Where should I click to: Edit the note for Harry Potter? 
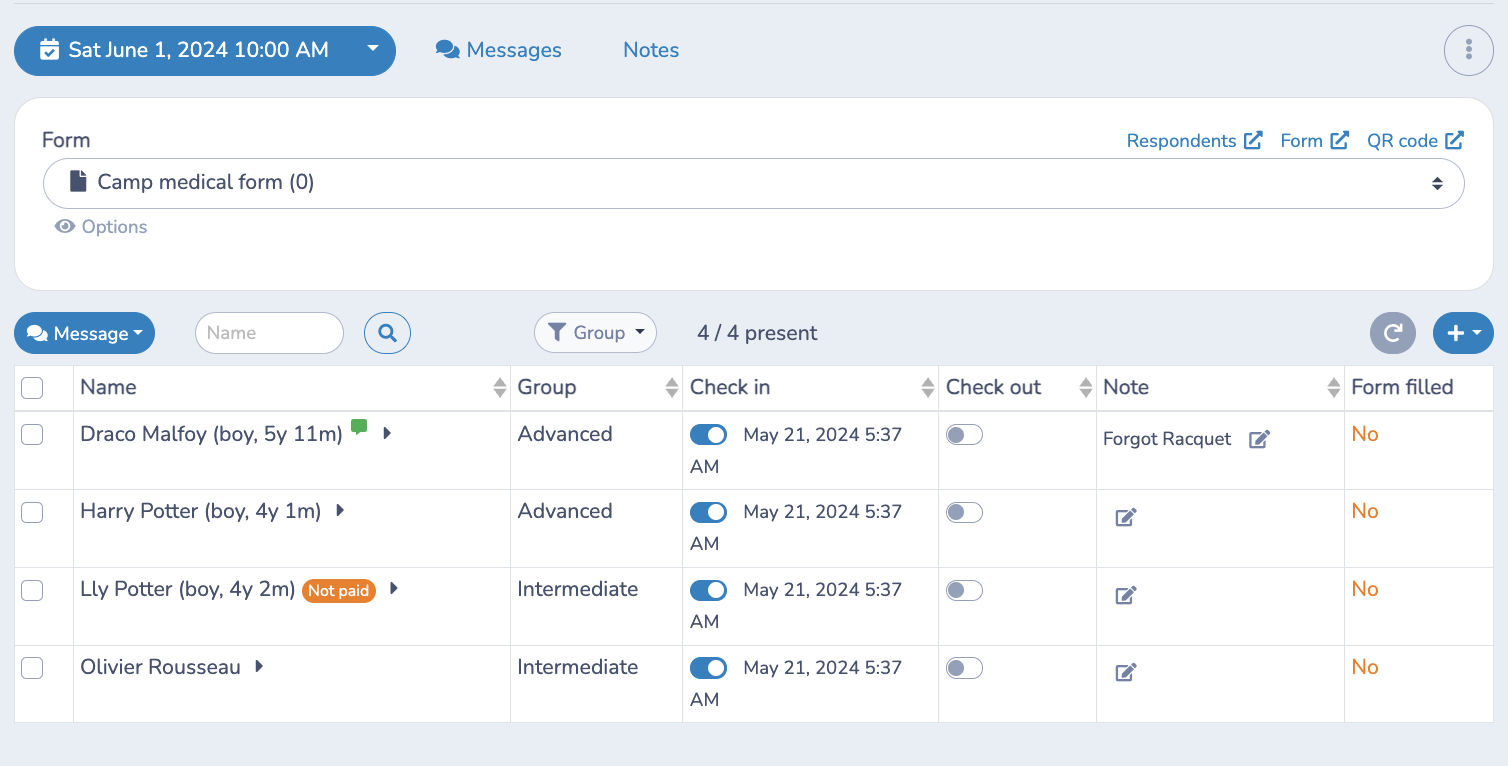pos(1126,517)
